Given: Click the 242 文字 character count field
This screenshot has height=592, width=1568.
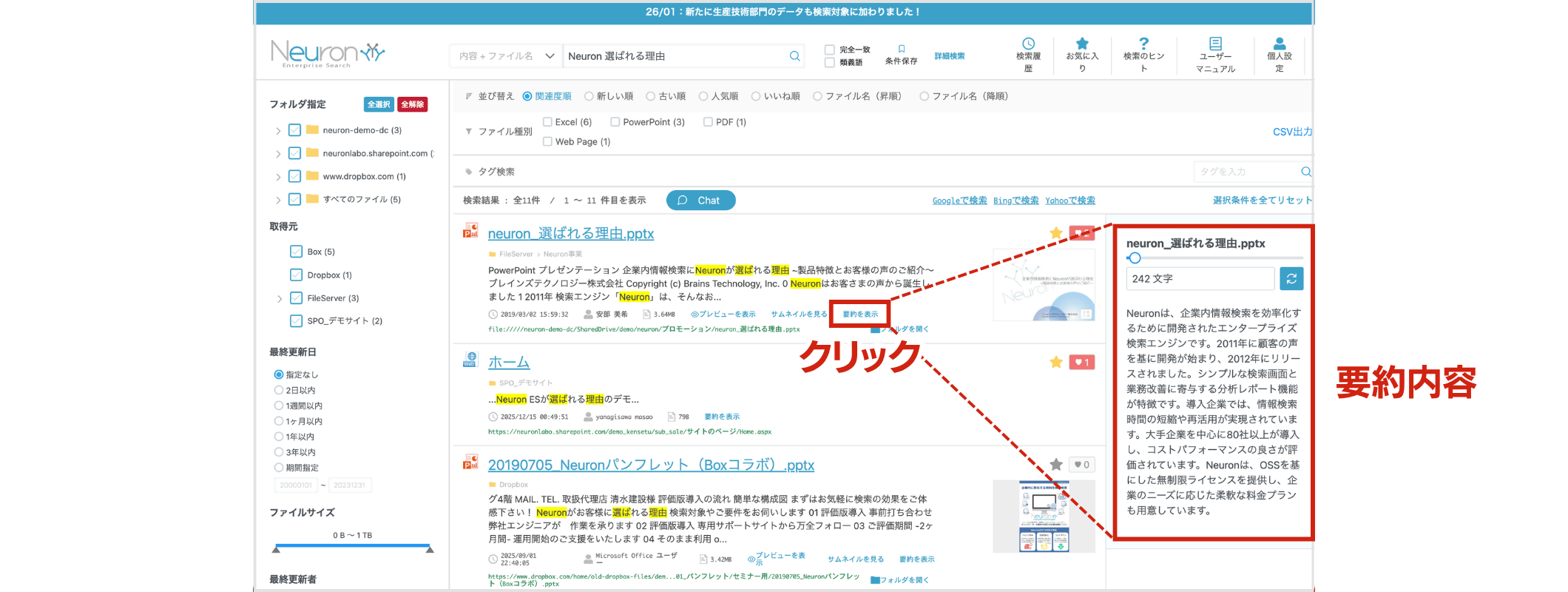Looking at the screenshot, I should click(x=1200, y=279).
